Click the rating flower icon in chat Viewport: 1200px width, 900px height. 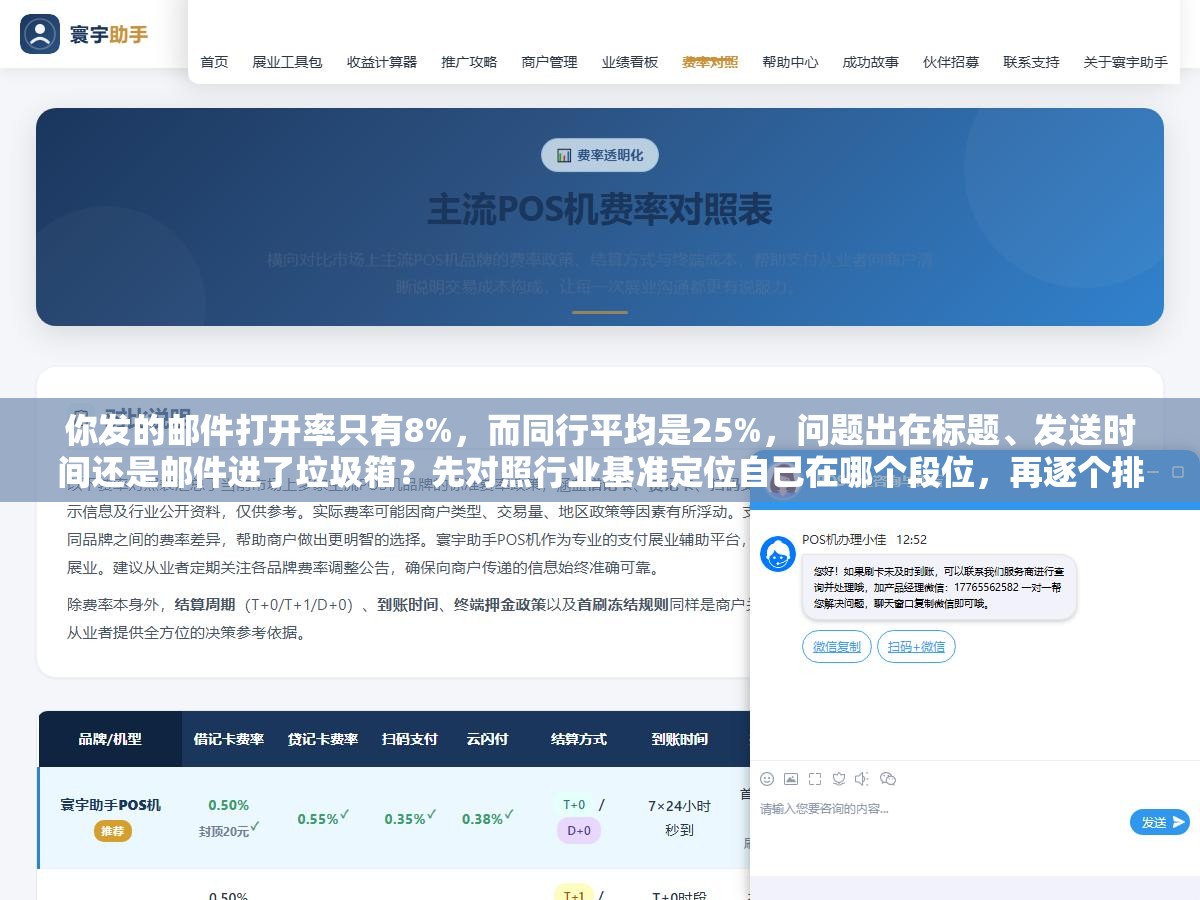(x=839, y=778)
